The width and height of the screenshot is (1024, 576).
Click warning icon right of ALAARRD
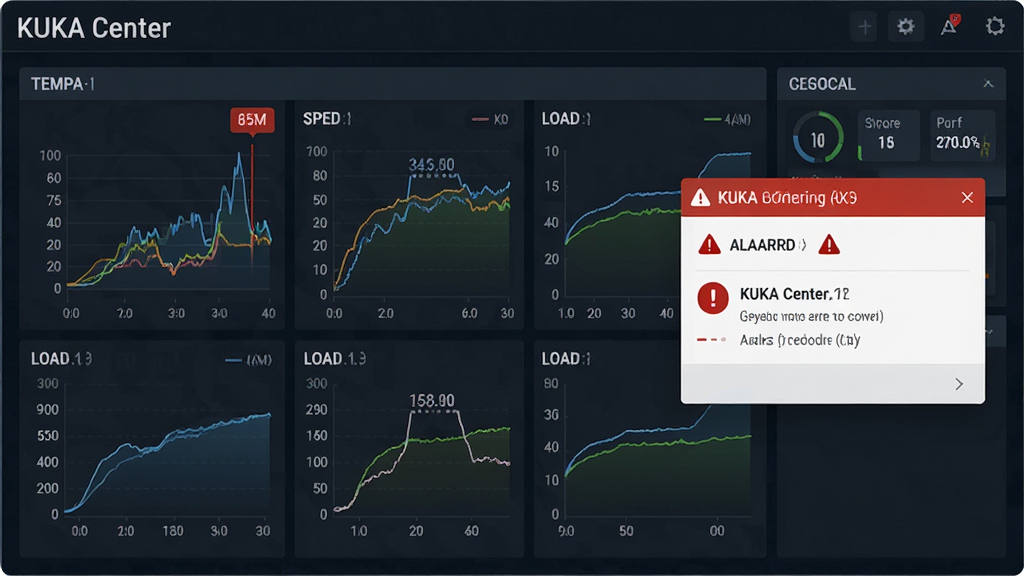pyautogui.click(x=829, y=245)
